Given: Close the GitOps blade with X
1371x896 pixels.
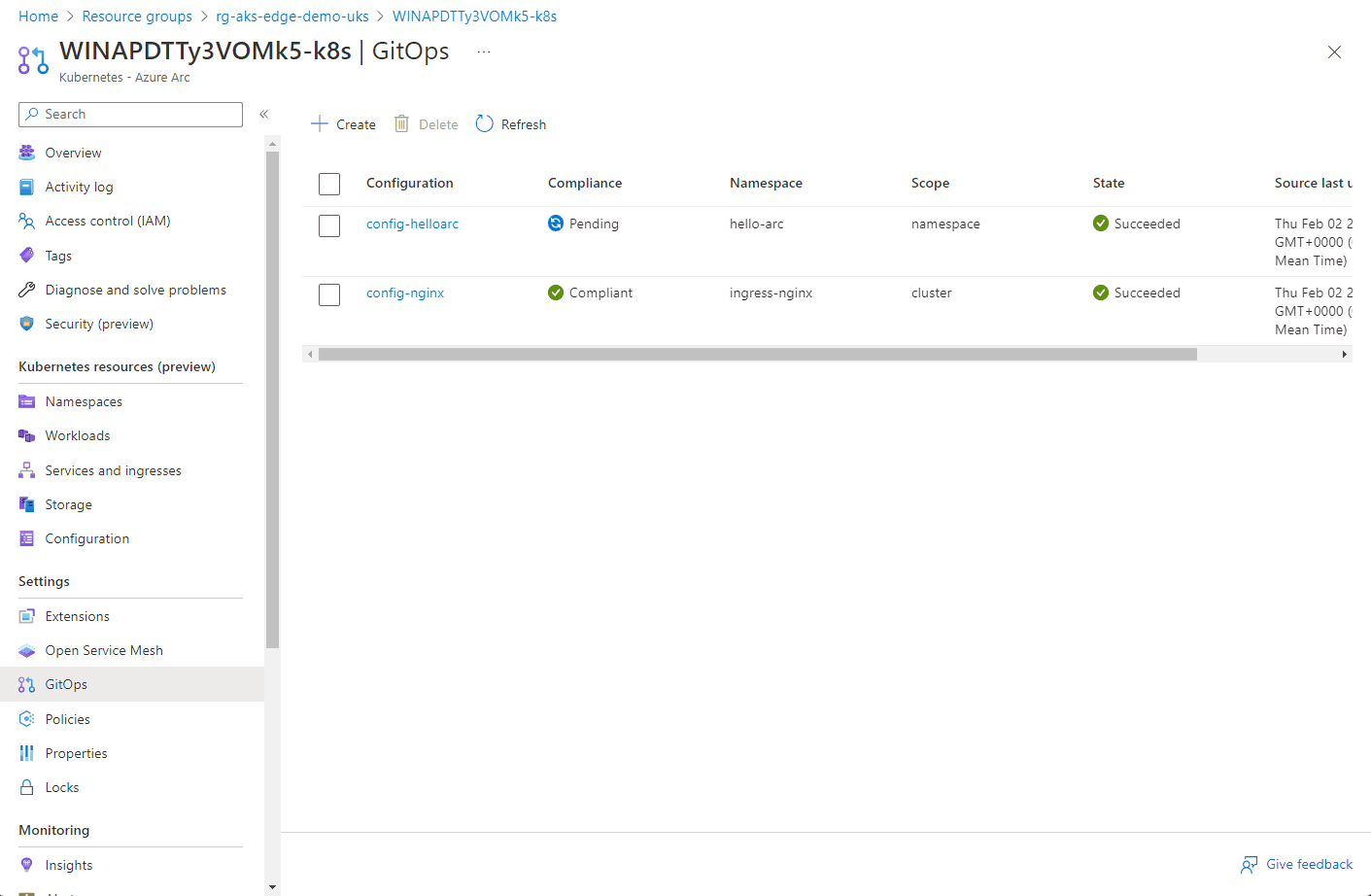Looking at the screenshot, I should pos(1334,52).
